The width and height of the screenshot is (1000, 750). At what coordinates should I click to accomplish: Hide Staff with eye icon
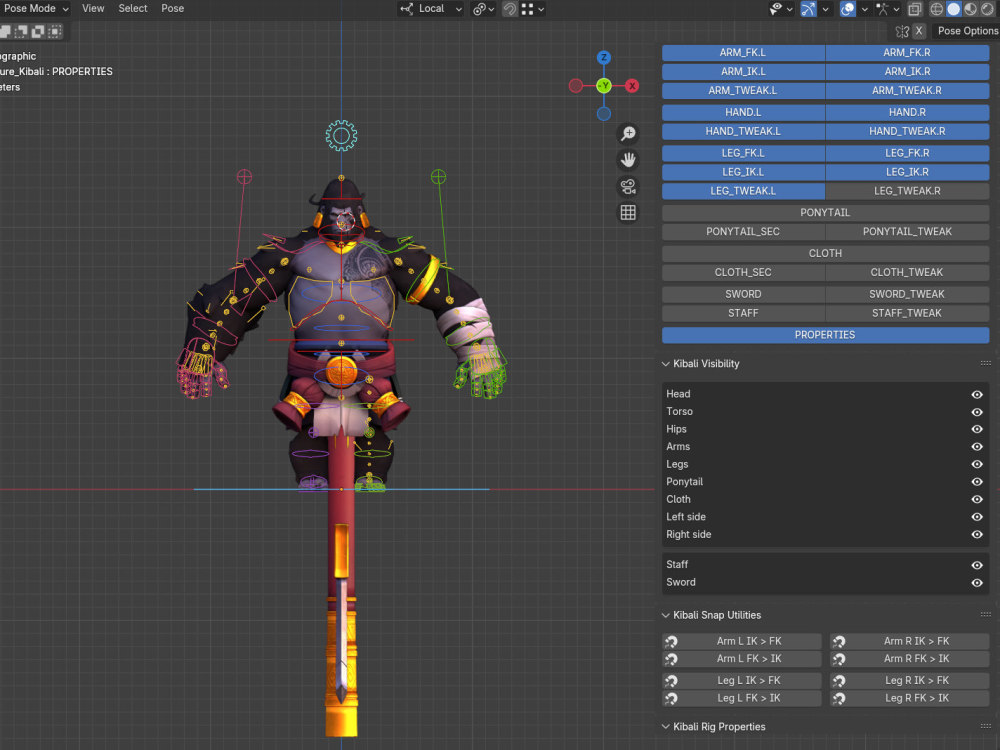coord(976,565)
